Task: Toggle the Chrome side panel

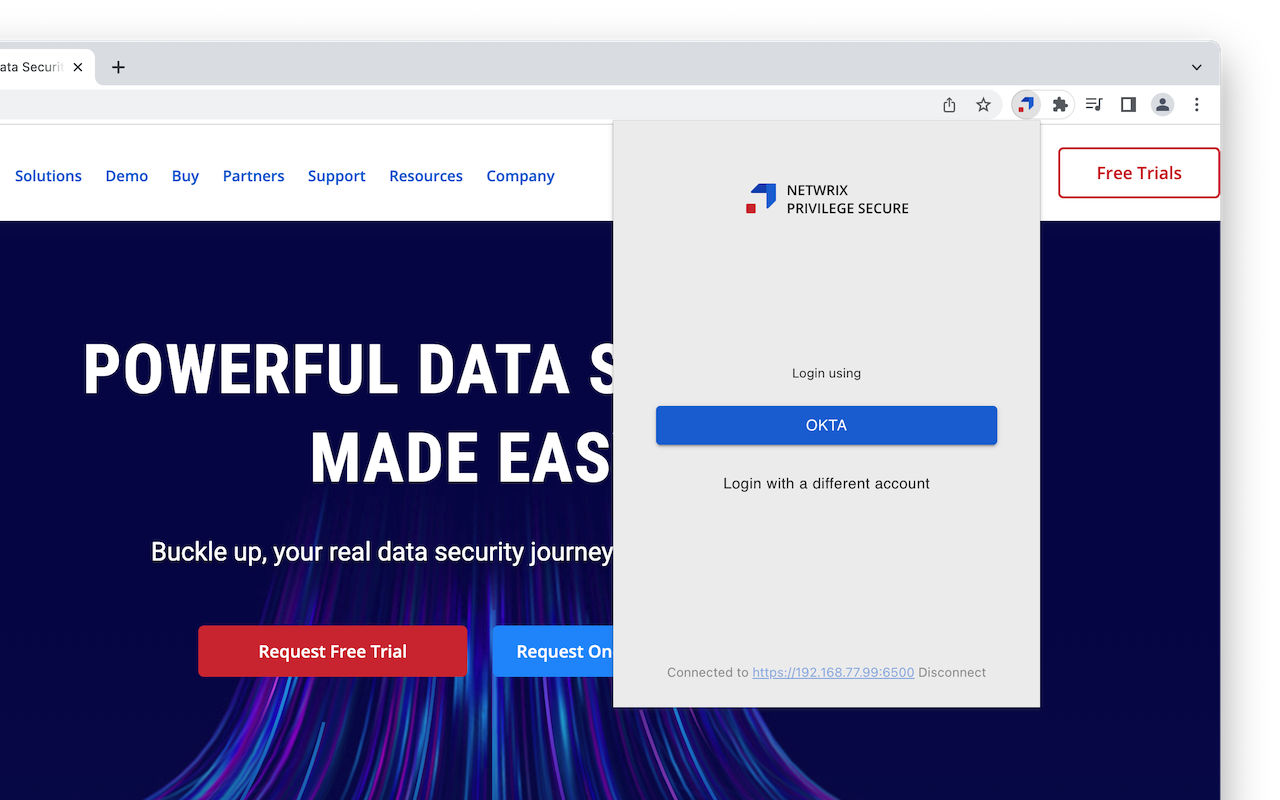Action: [1128, 104]
